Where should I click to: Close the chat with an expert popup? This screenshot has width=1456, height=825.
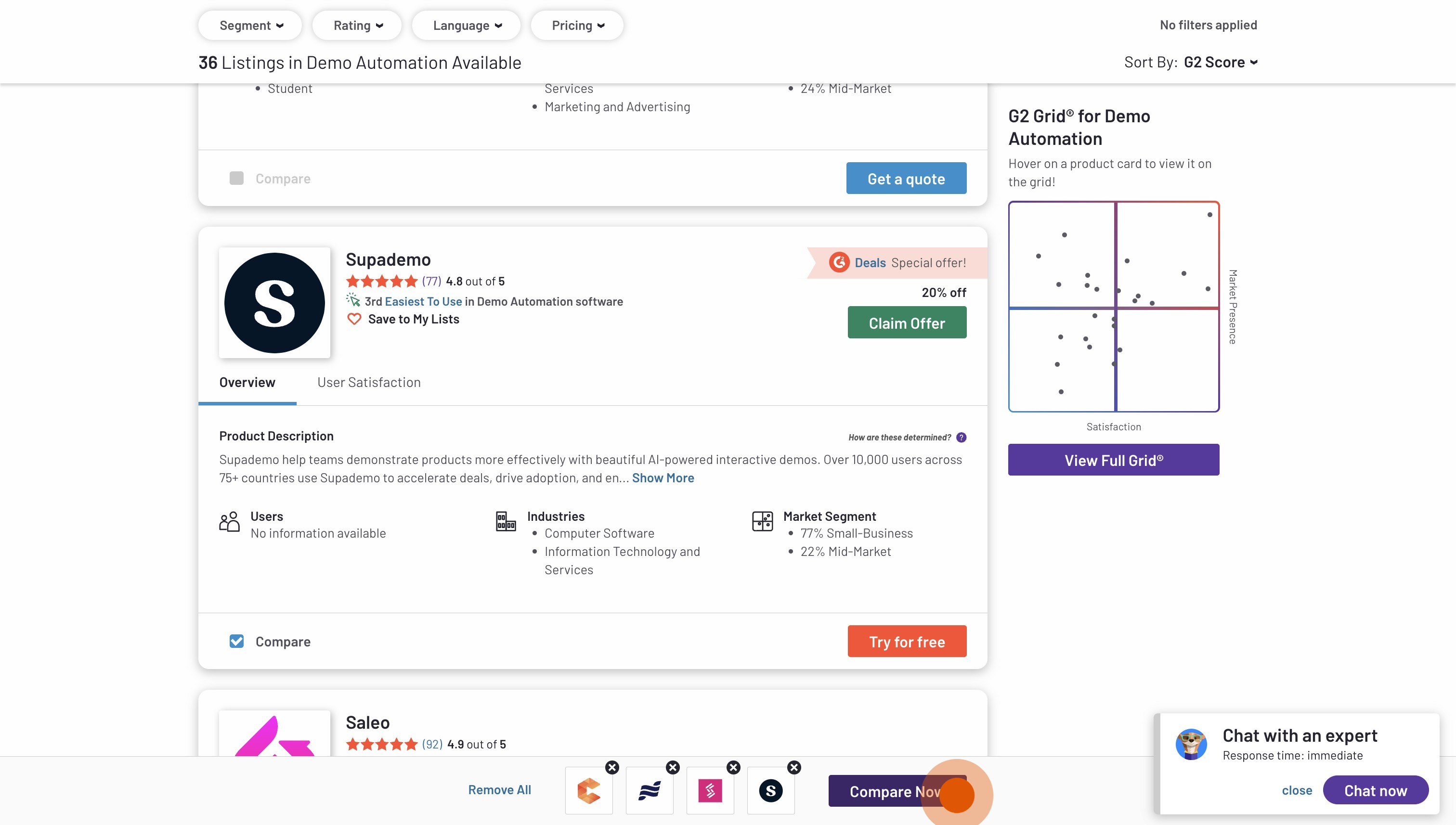1297,790
